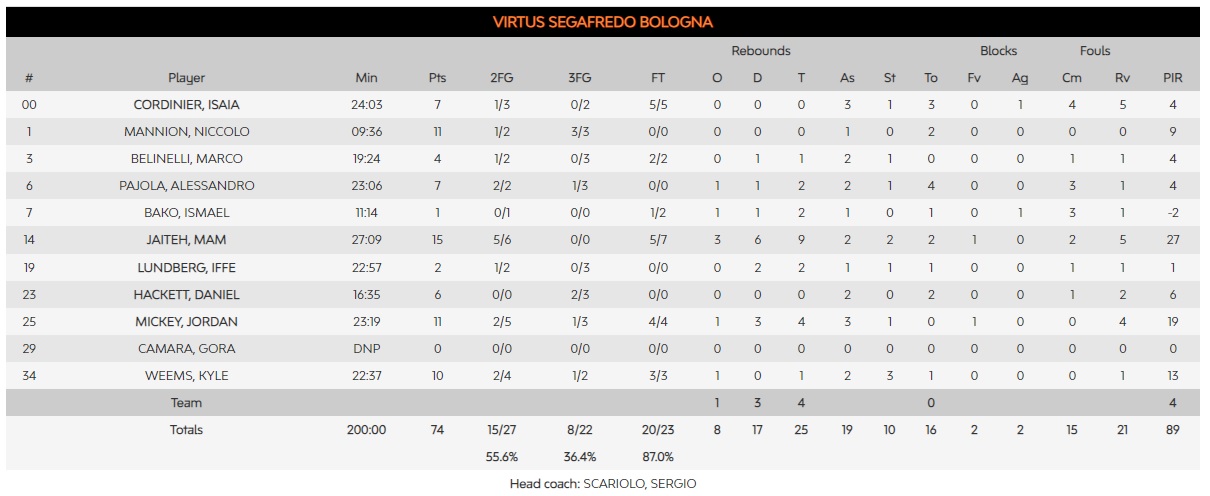Select MANNION, NICCOLO player row name

pos(186,132)
